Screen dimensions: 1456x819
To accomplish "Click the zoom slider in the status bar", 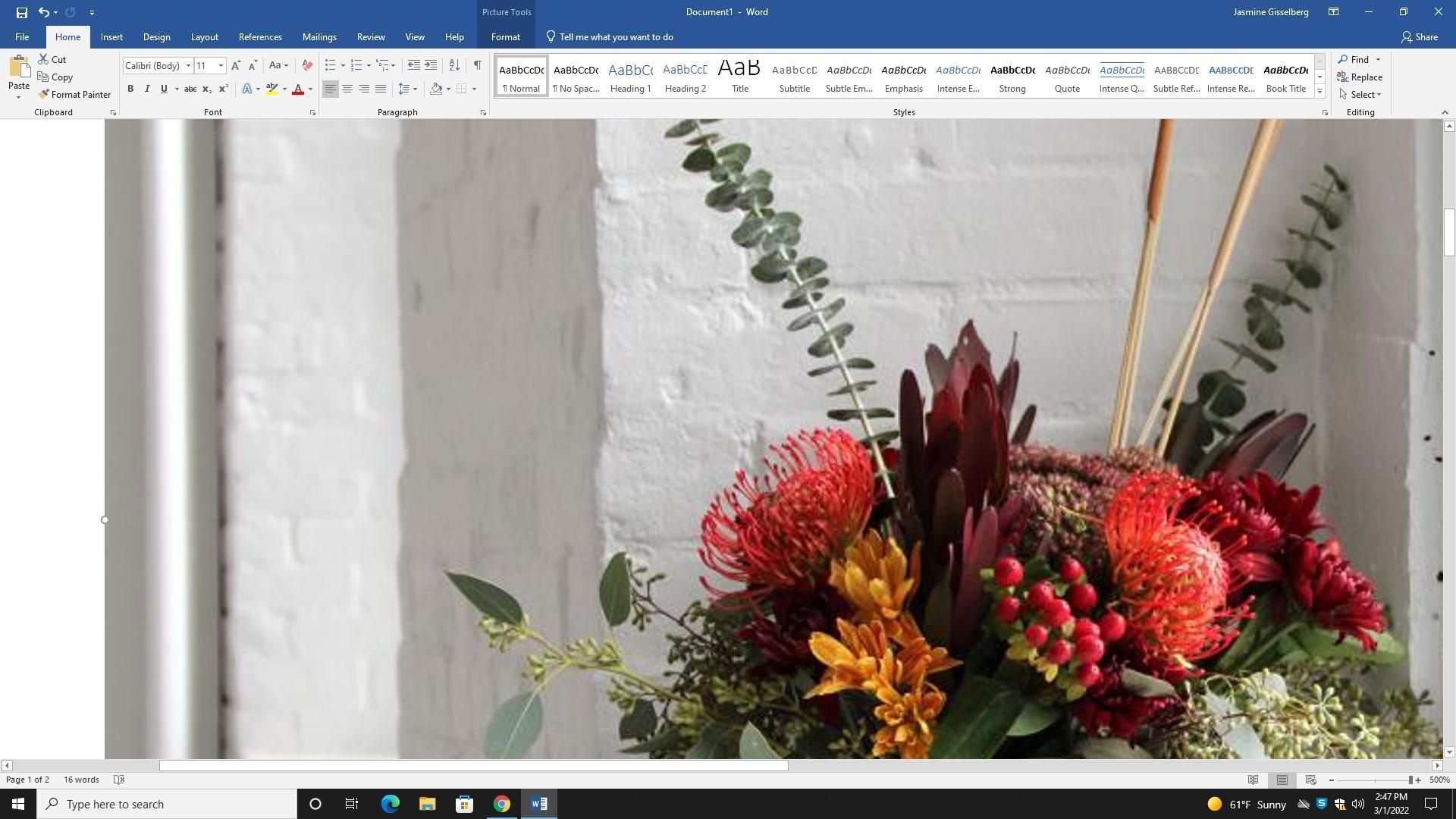I will [x=1373, y=780].
